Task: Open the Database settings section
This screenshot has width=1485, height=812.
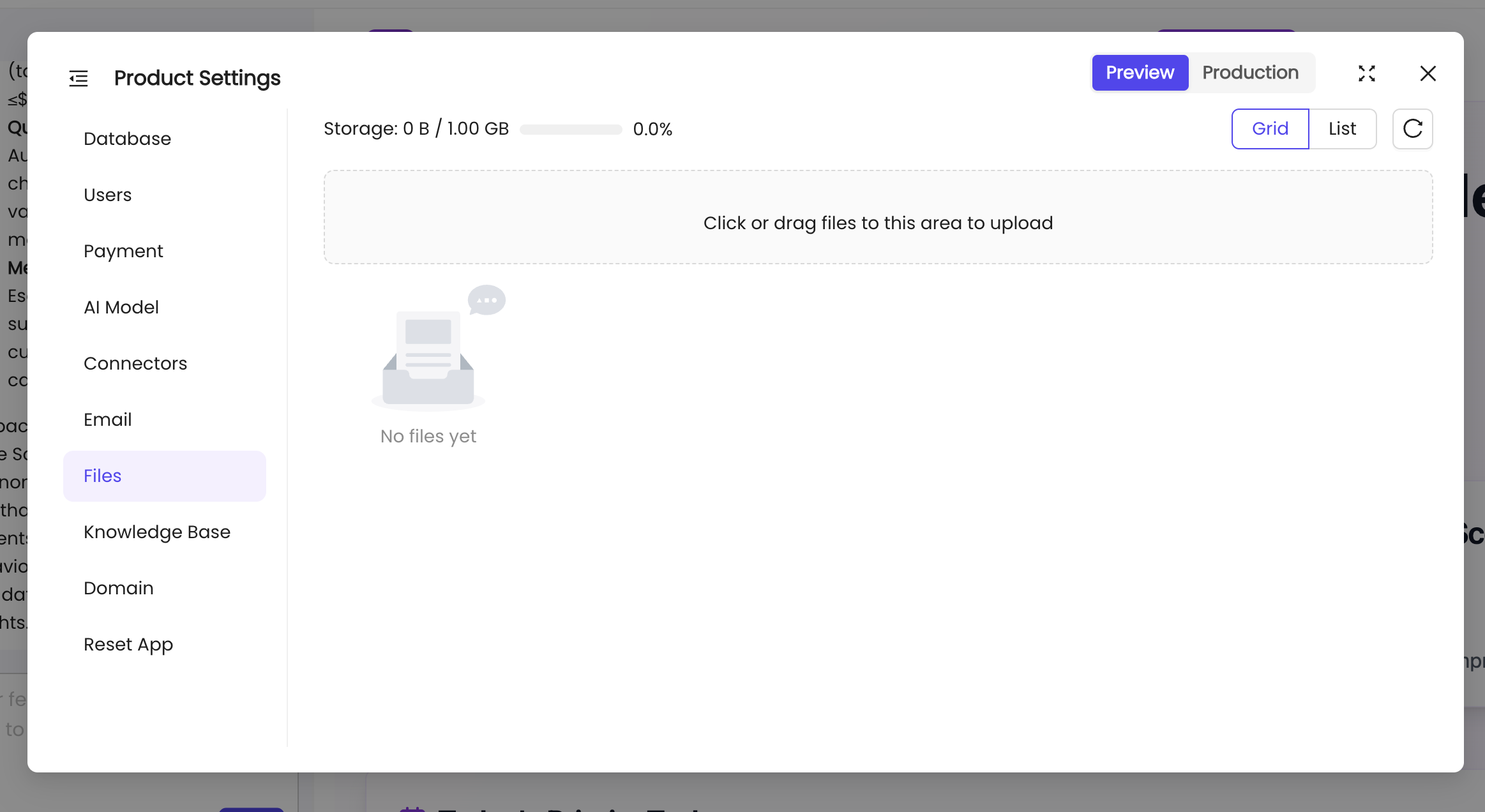Action: (x=127, y=138)
